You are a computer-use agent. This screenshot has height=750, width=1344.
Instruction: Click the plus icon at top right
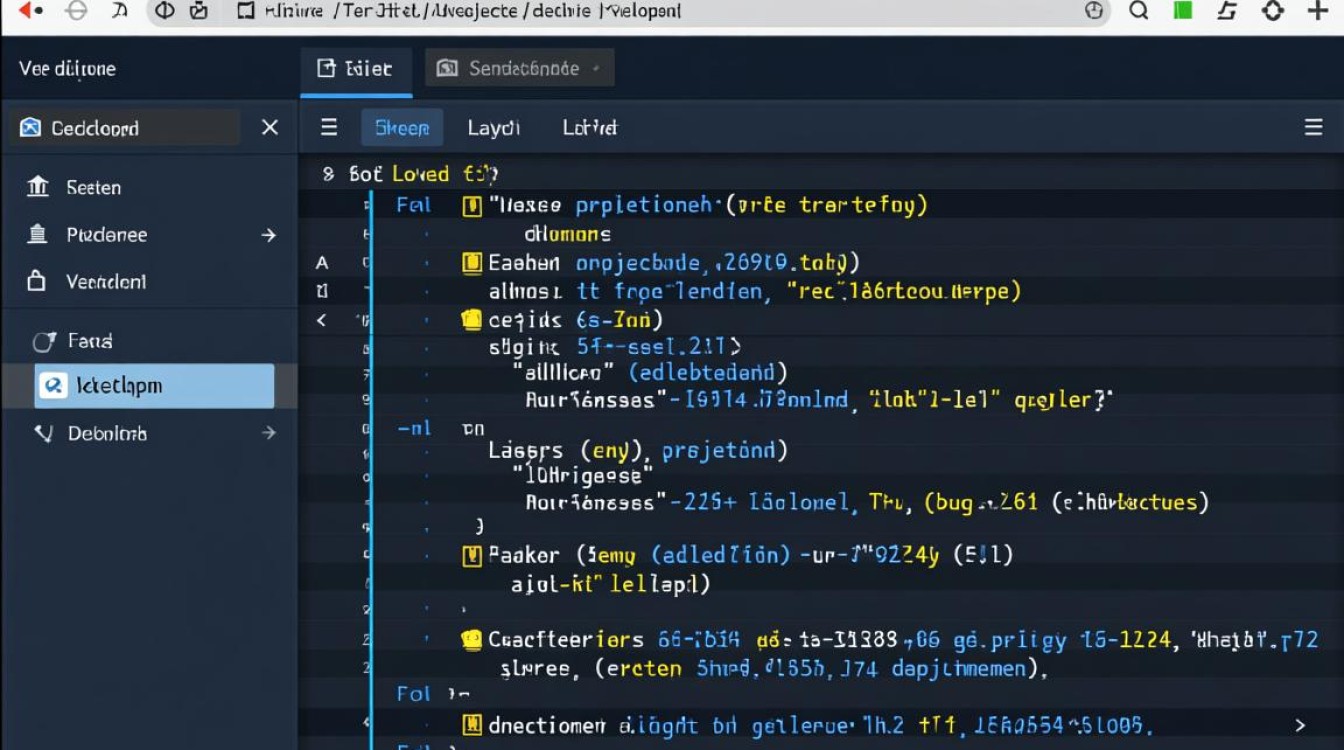(1318, 11)
